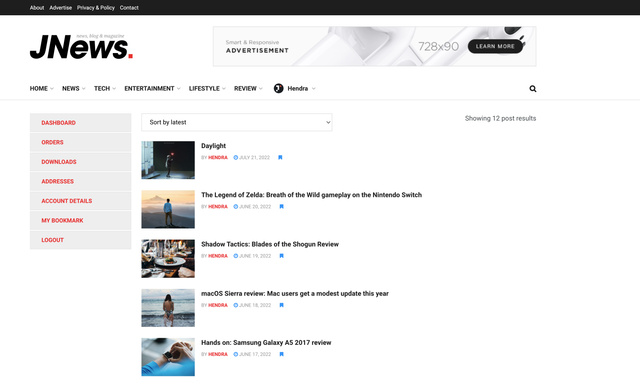Open Shadow Tactics: Blades of the Shogun Review
The width and height of the screenshot is (640, 385).
(270, 244)
